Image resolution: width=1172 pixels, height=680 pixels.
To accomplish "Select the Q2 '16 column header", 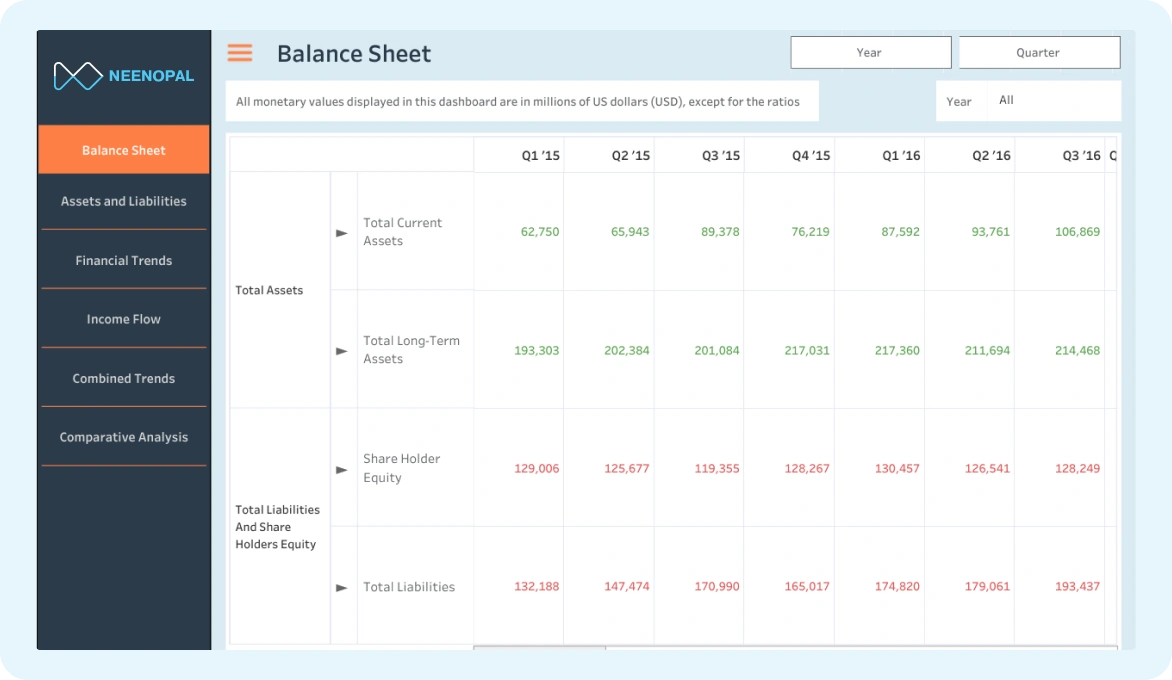I will 991,155.
